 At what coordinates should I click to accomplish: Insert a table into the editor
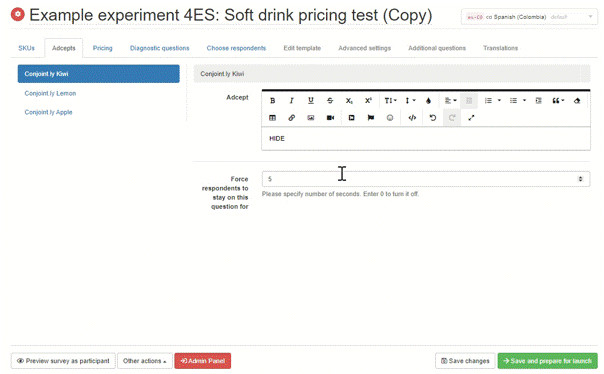272,118
